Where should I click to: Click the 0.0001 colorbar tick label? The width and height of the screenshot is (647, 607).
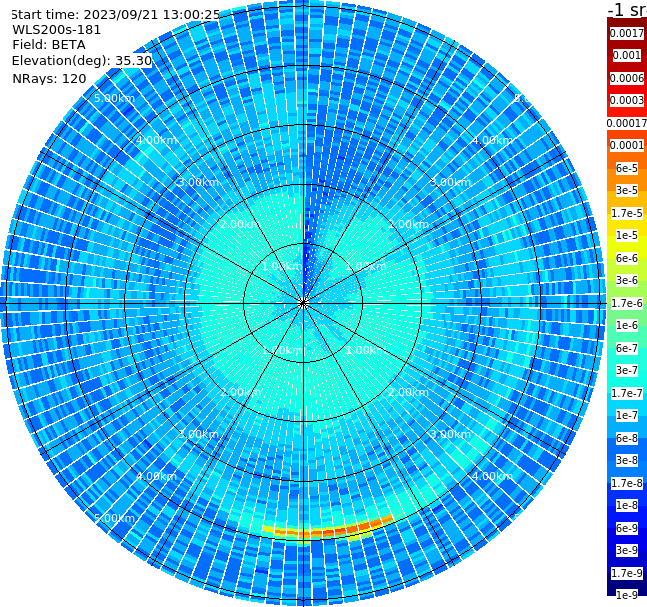(627, 145)
